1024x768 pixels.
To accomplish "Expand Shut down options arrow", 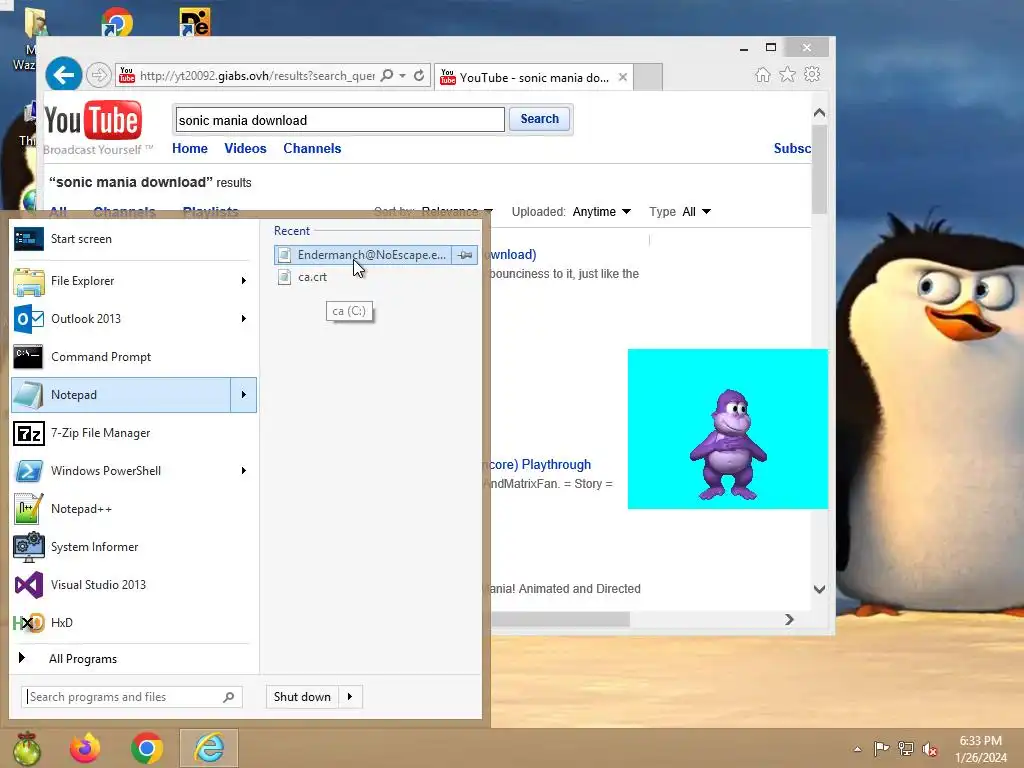I will point(350,697).
